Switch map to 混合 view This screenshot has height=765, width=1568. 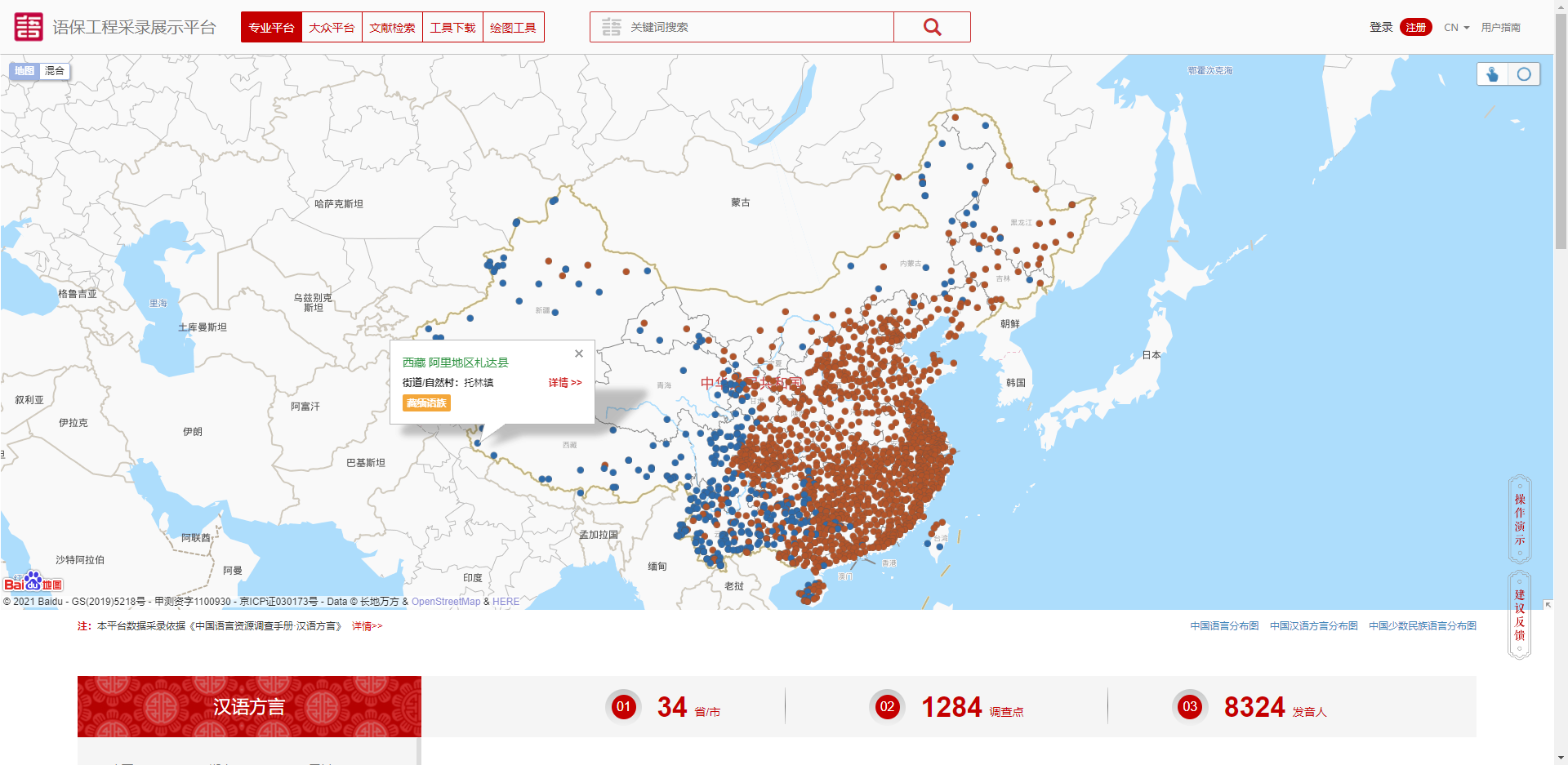[x=55, y=71]
